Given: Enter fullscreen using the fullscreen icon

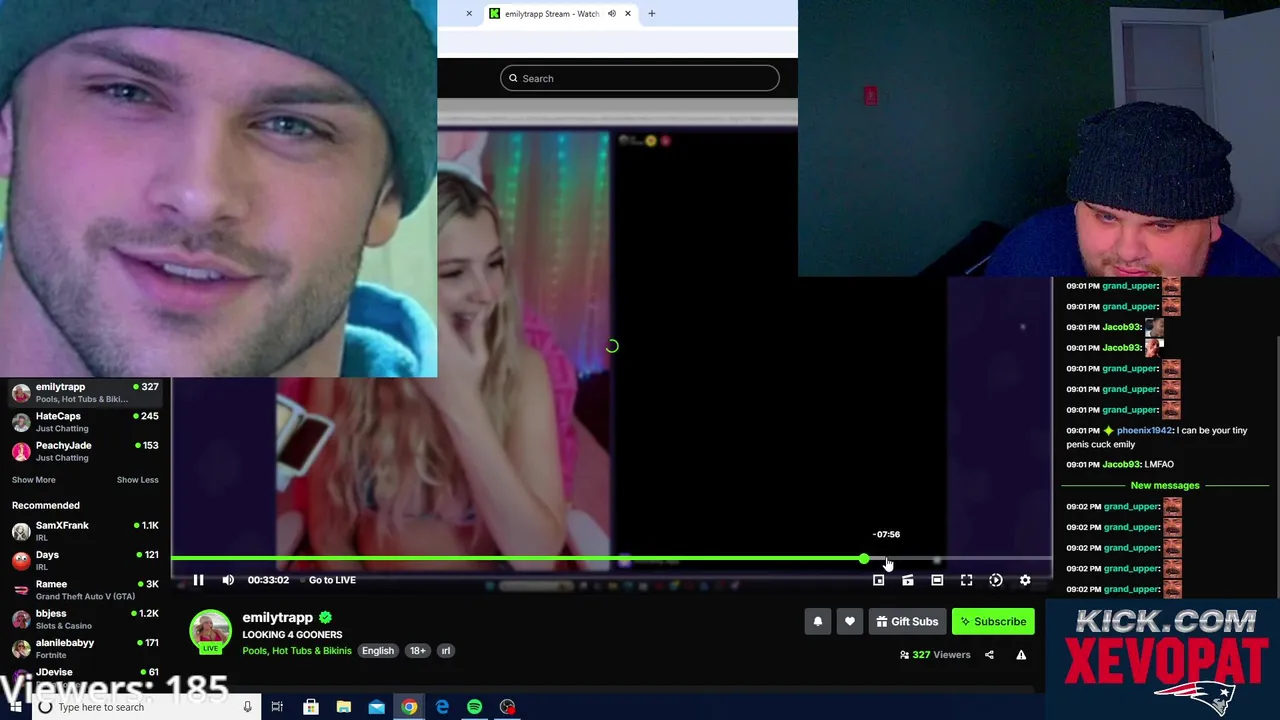Looking at the screenshot, I should [966, 580].
